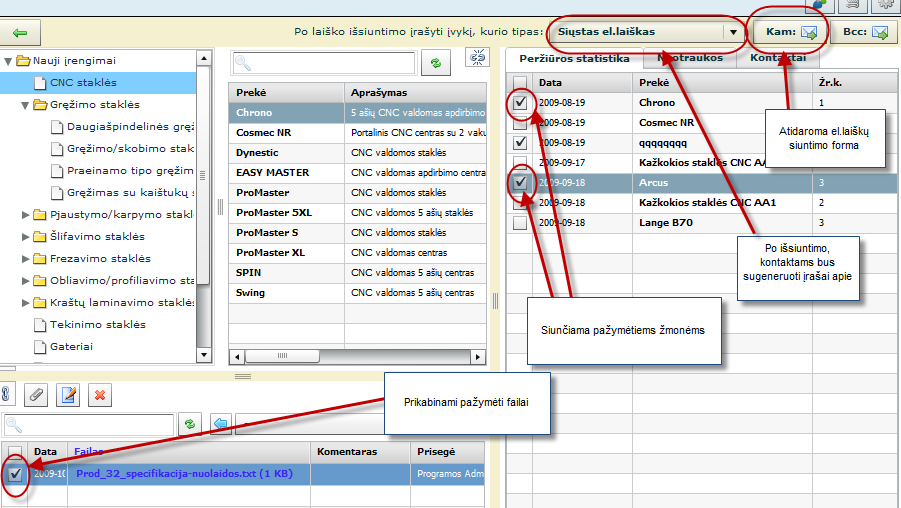The image size is (901, 508).
Task: Toggle checkbox in the Arcus row
Action: pyautogui.click(x=520, y=183)
